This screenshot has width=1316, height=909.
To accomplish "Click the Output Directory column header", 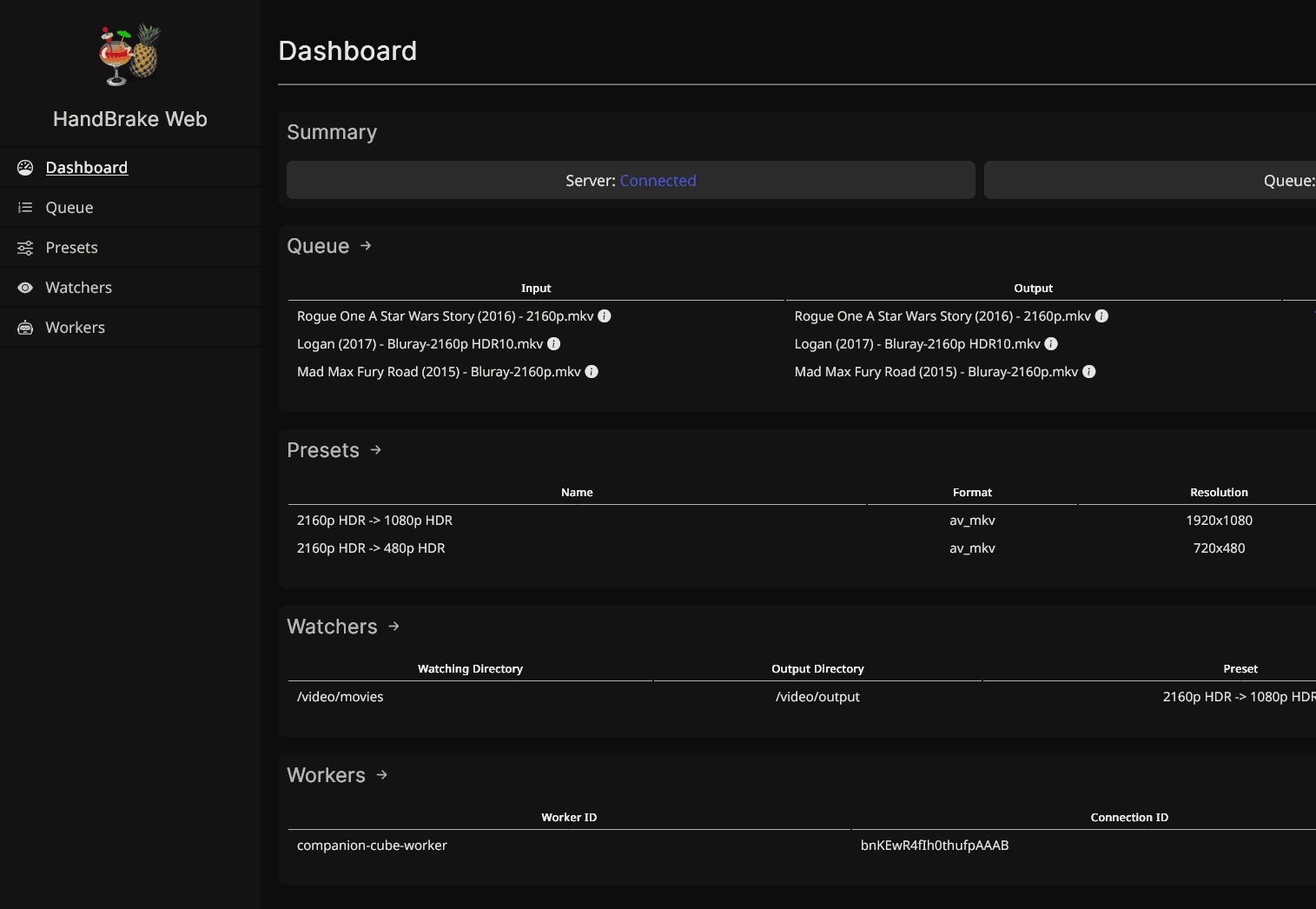I will point(817,669).
